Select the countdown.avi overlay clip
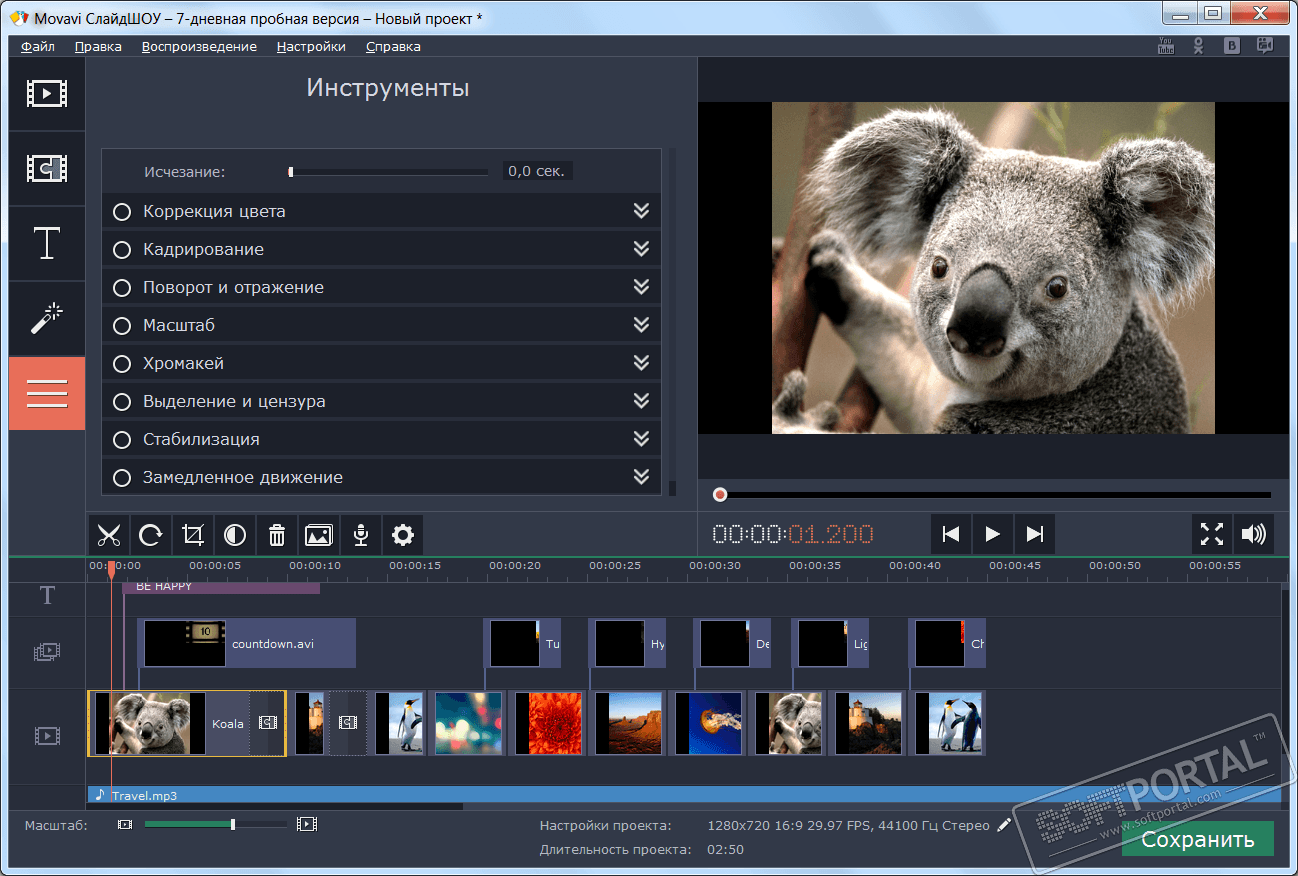Viewport: 1298px width, 876px height. (248, 643)
